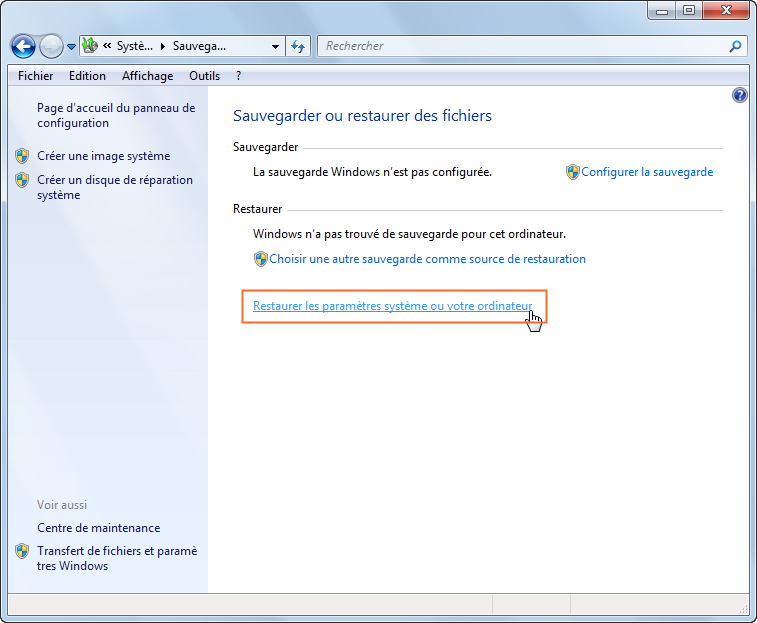Click the resize grip in status bar corner

pos(743,609)
